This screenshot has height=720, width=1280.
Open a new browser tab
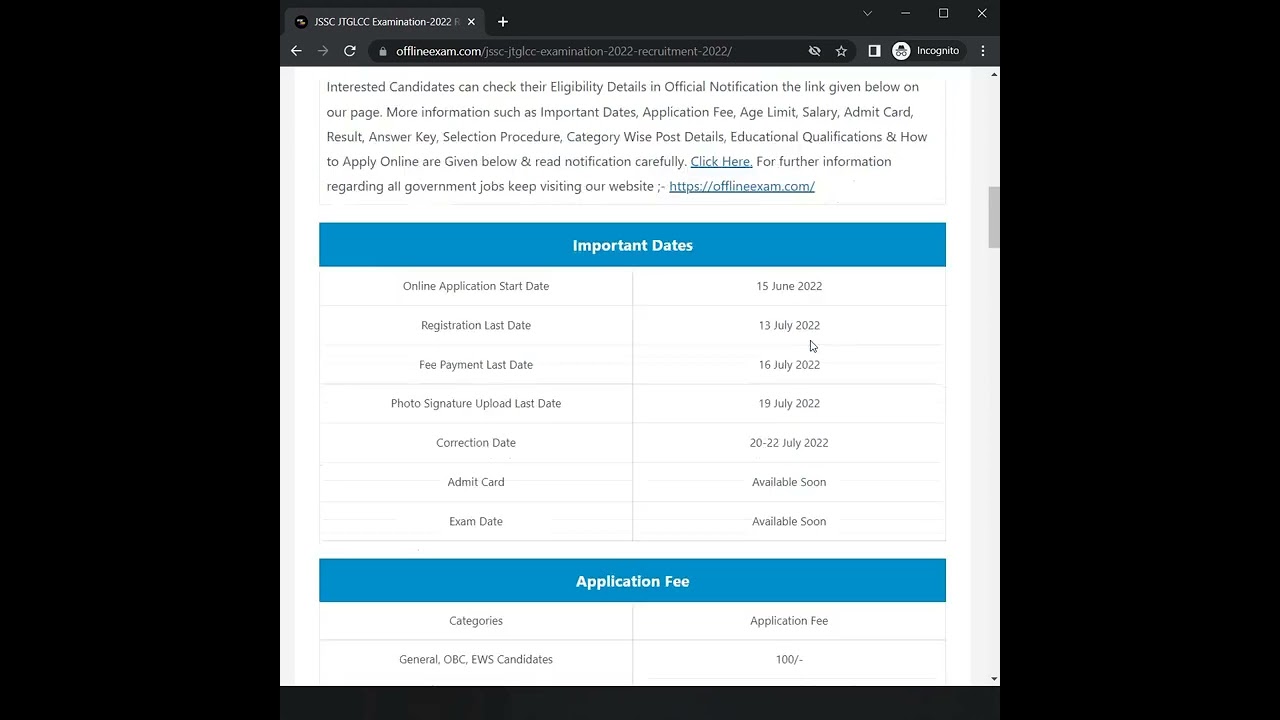[x=502, y=22]
